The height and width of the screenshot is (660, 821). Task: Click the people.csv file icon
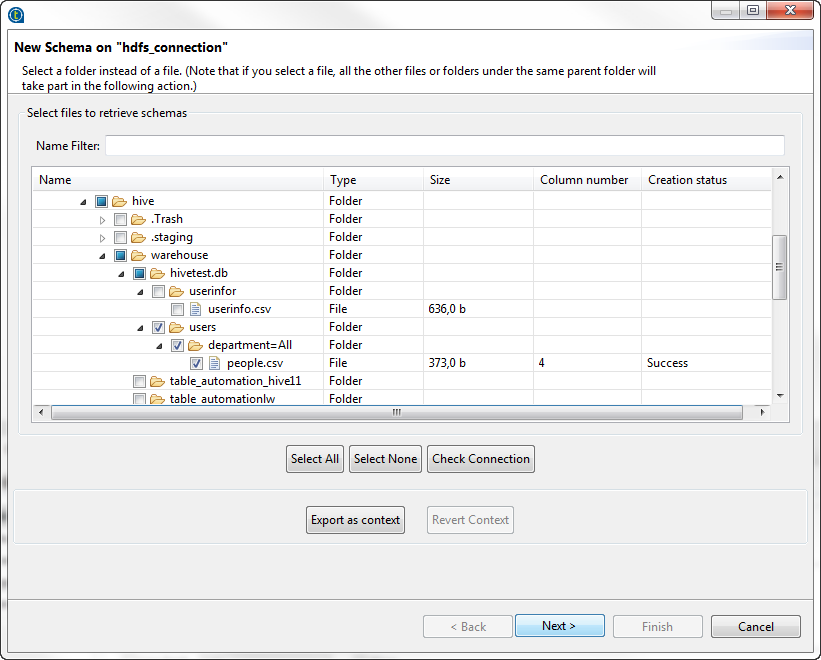pos(214,363)
